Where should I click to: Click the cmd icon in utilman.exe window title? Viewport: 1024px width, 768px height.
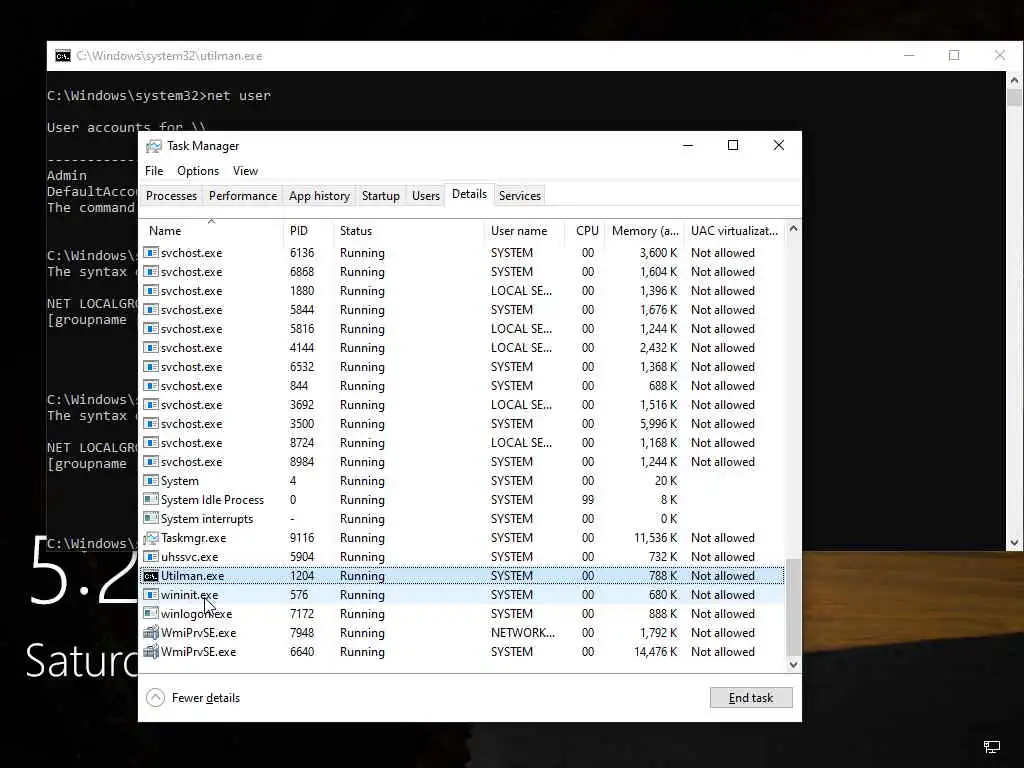click(x=63, y=56)
